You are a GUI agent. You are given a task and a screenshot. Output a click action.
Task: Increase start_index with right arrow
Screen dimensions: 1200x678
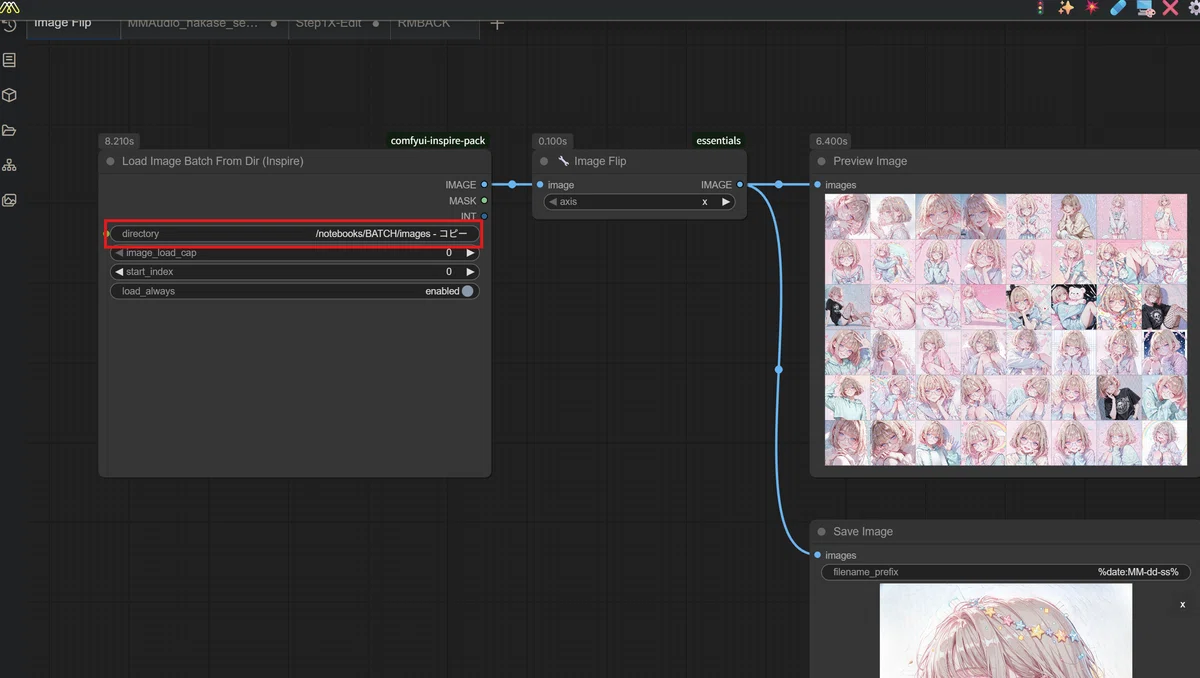click(470, 272)
